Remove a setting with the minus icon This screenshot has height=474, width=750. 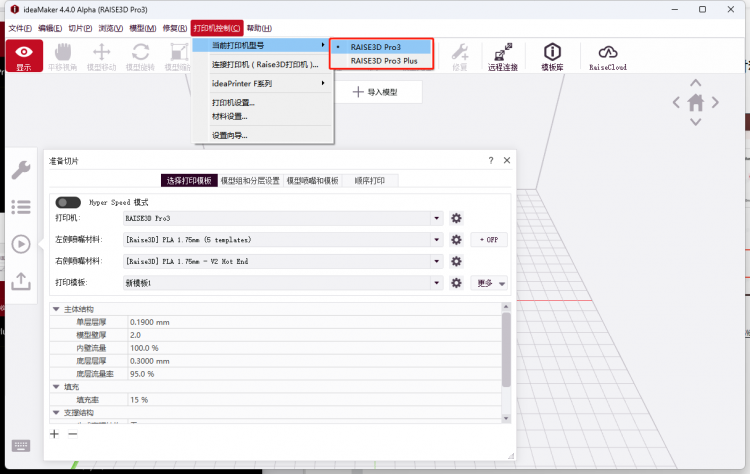tap(73, 434)
